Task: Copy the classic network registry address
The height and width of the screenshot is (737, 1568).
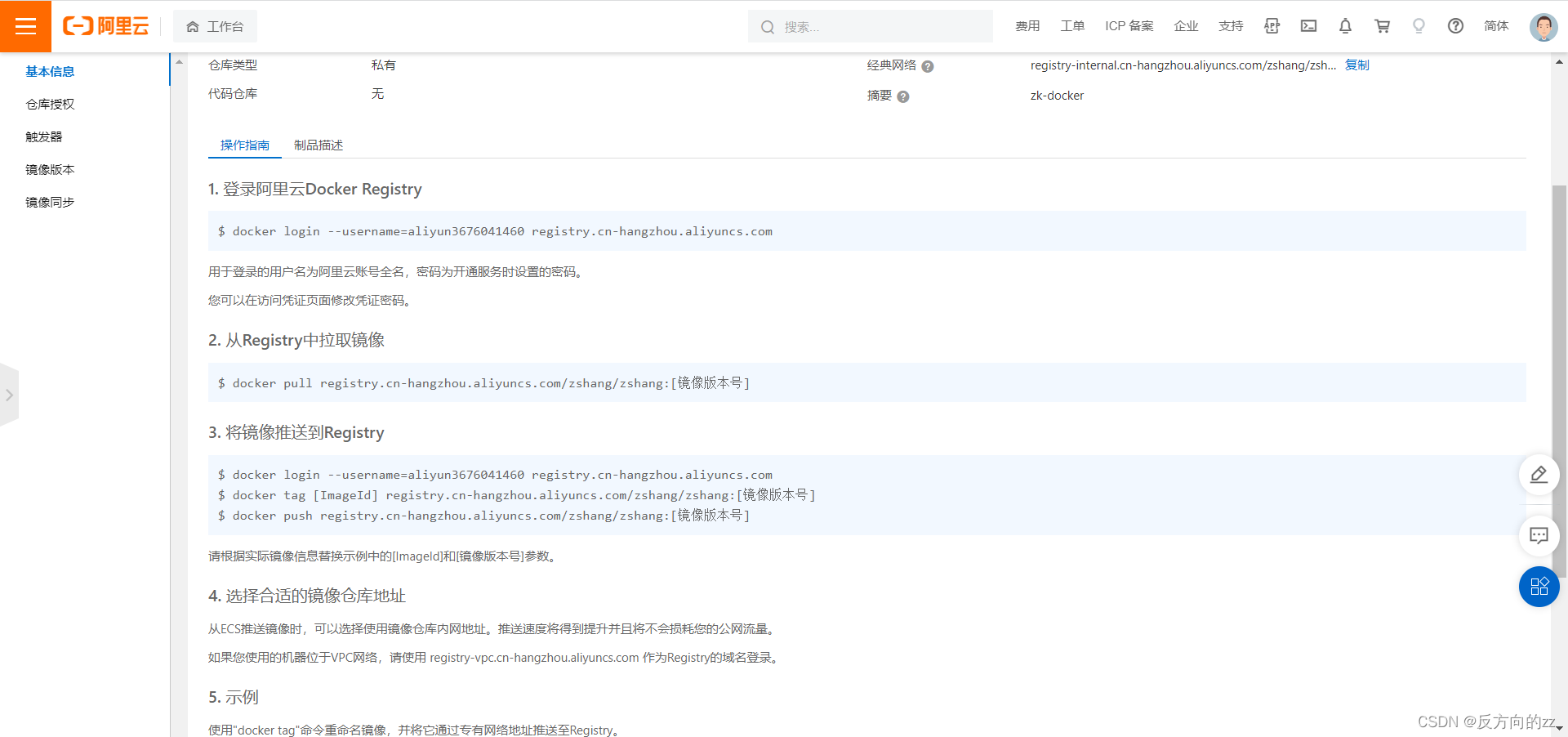Action: [1356, 65]
